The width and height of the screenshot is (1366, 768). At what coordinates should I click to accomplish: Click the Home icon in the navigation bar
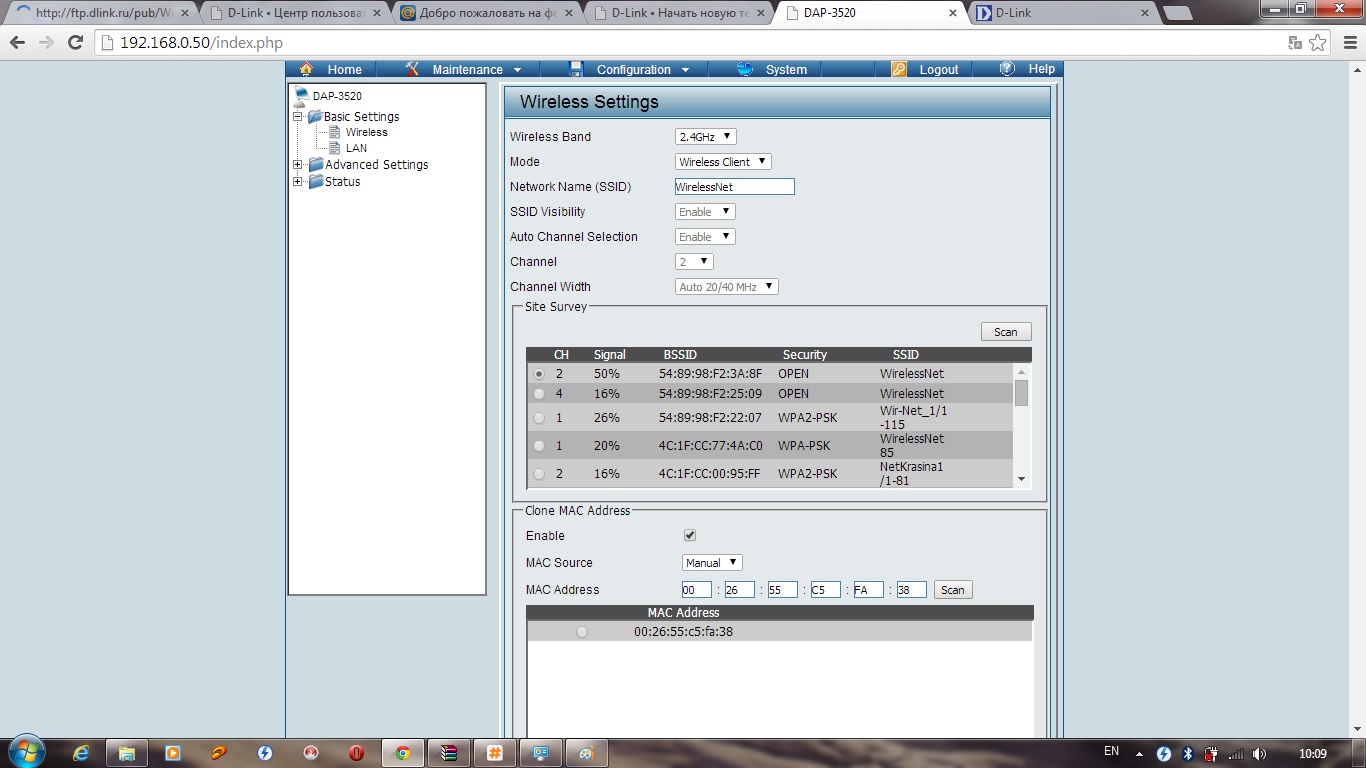(x=306, y=69)
